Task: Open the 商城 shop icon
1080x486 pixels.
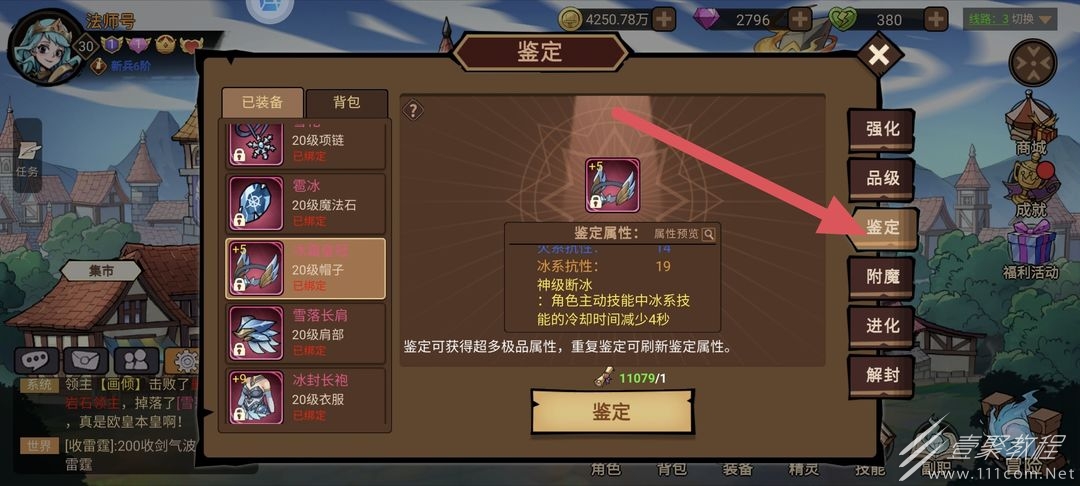Action: coord(1030,124)
